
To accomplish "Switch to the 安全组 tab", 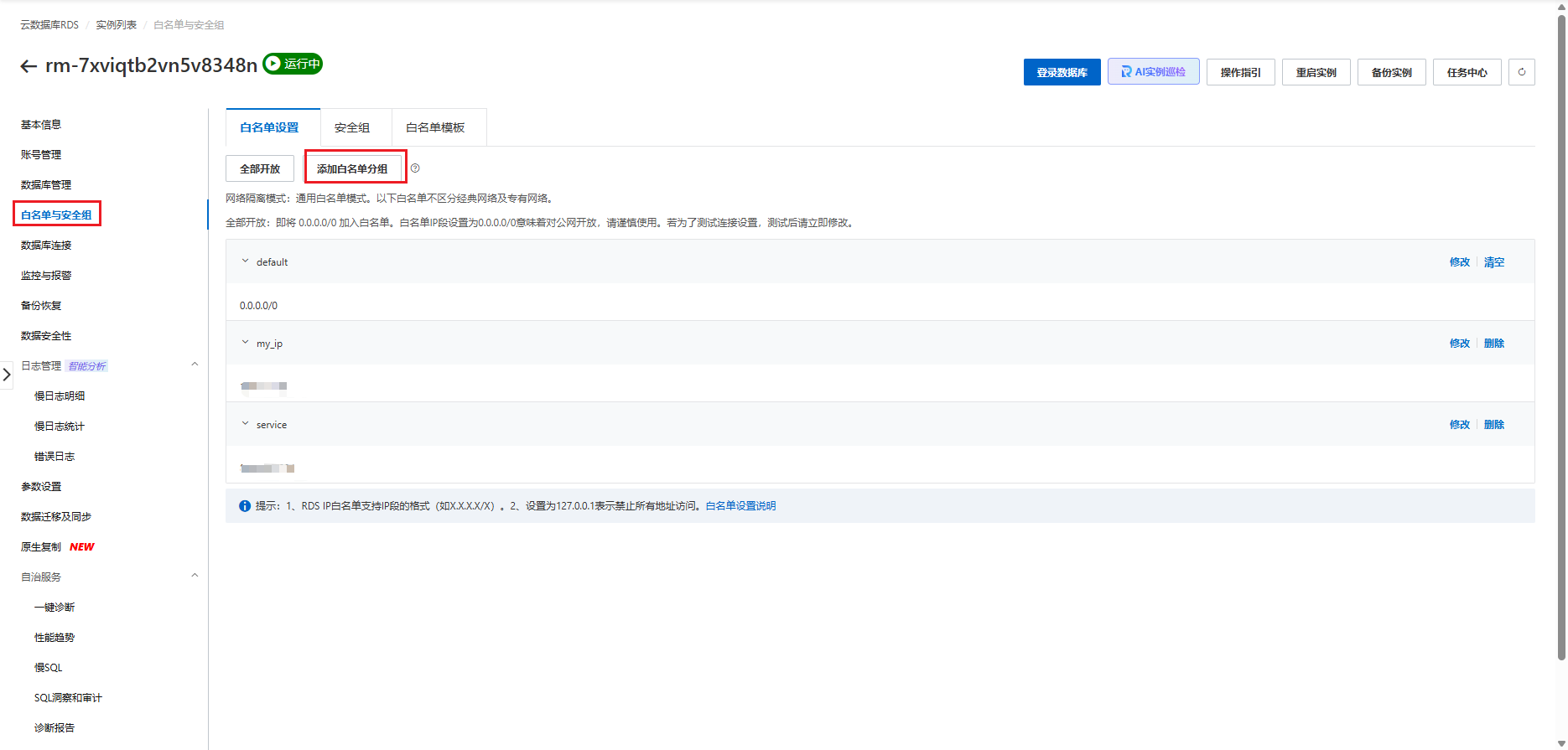I will [352, 127].
